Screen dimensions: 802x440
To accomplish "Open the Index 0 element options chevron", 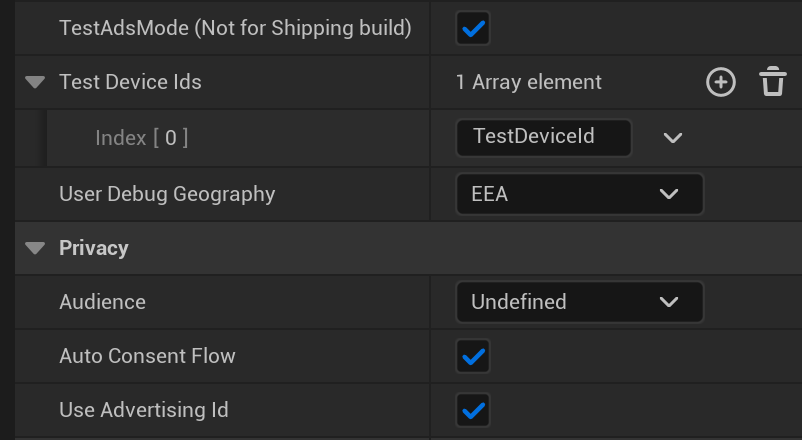I will click(673, 138).
